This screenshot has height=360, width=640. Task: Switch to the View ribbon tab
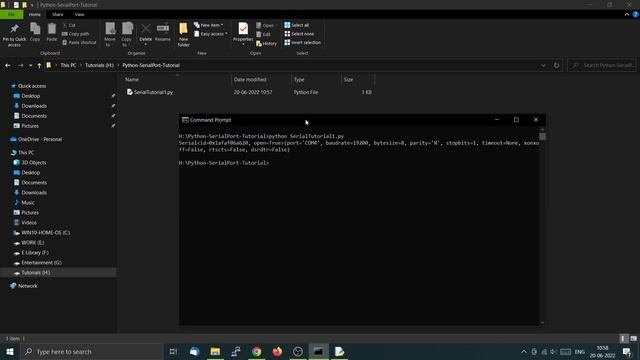(79, 14)
